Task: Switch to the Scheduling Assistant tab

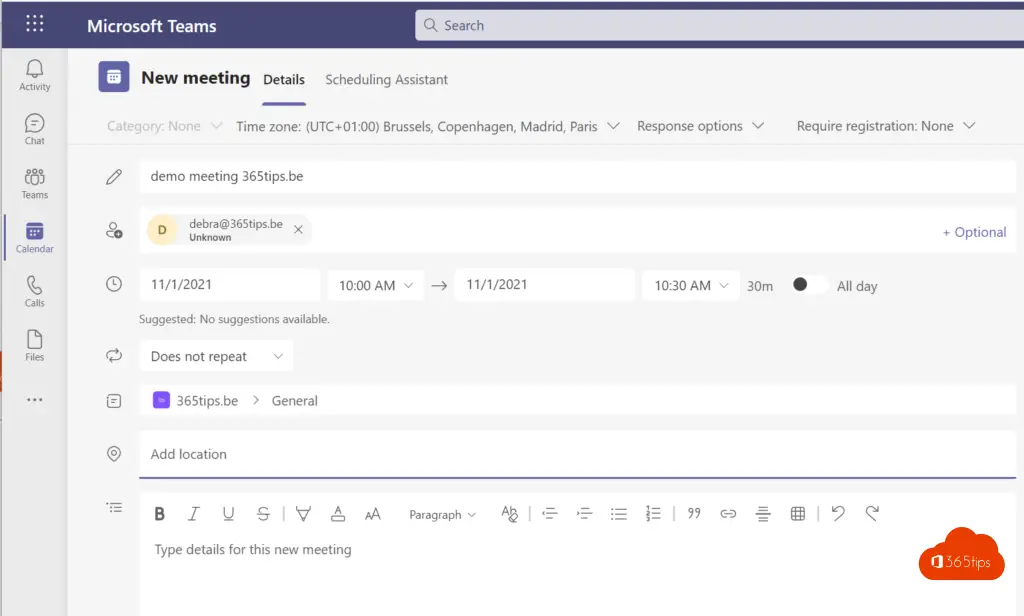Action: [x=386, y=80]
